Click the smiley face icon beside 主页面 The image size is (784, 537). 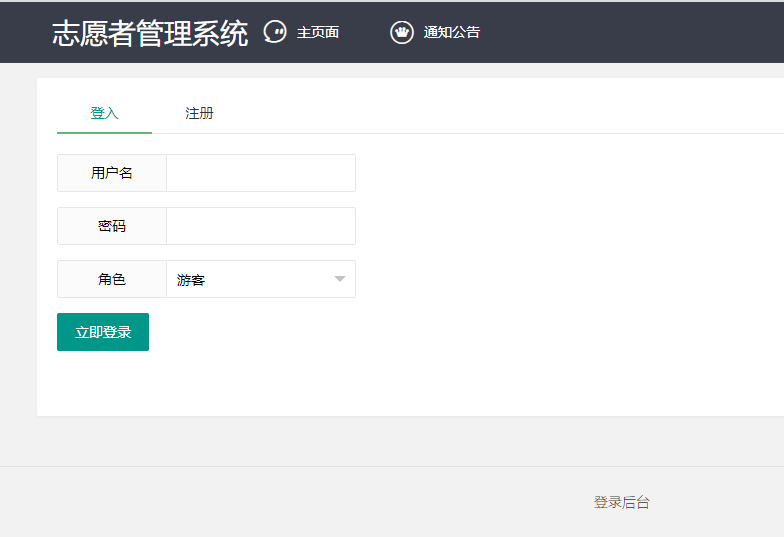point(275,32)
